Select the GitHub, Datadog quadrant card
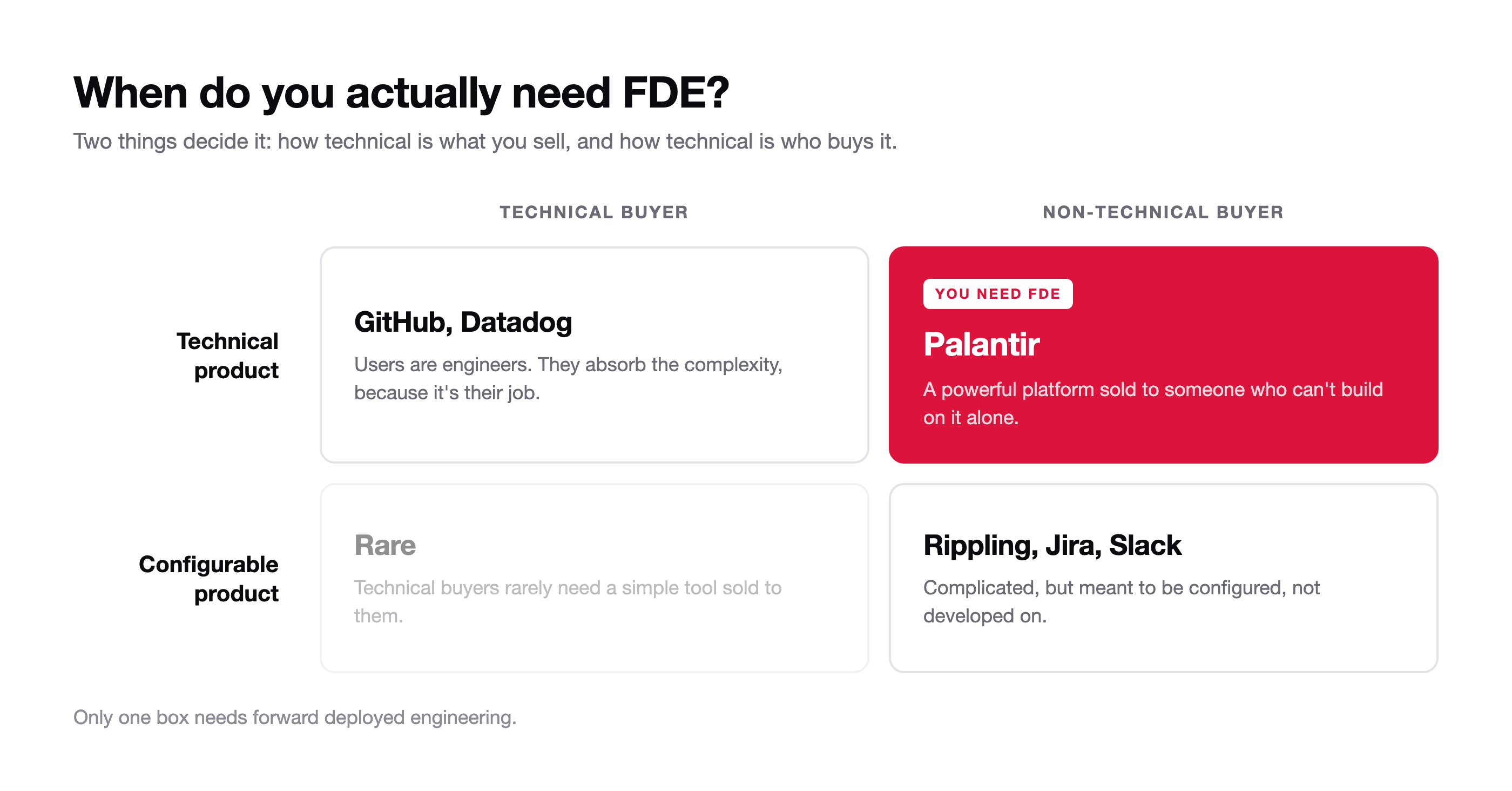This screenshot has width=1512, height=791. coord(594,354)
